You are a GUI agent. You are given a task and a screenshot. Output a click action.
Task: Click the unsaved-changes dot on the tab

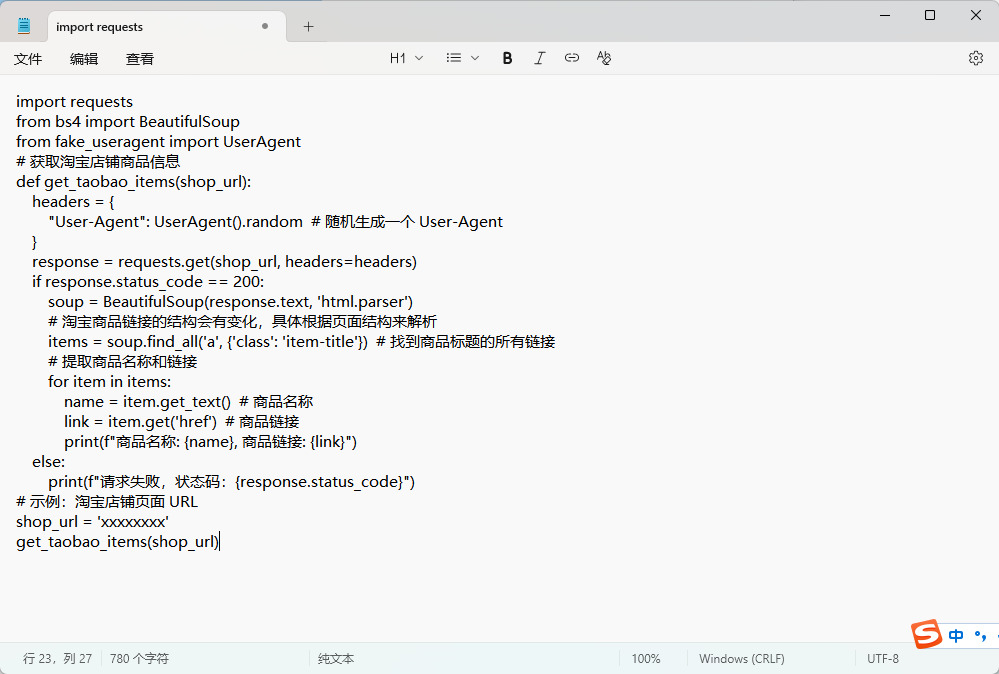click(x=265, y=26)
